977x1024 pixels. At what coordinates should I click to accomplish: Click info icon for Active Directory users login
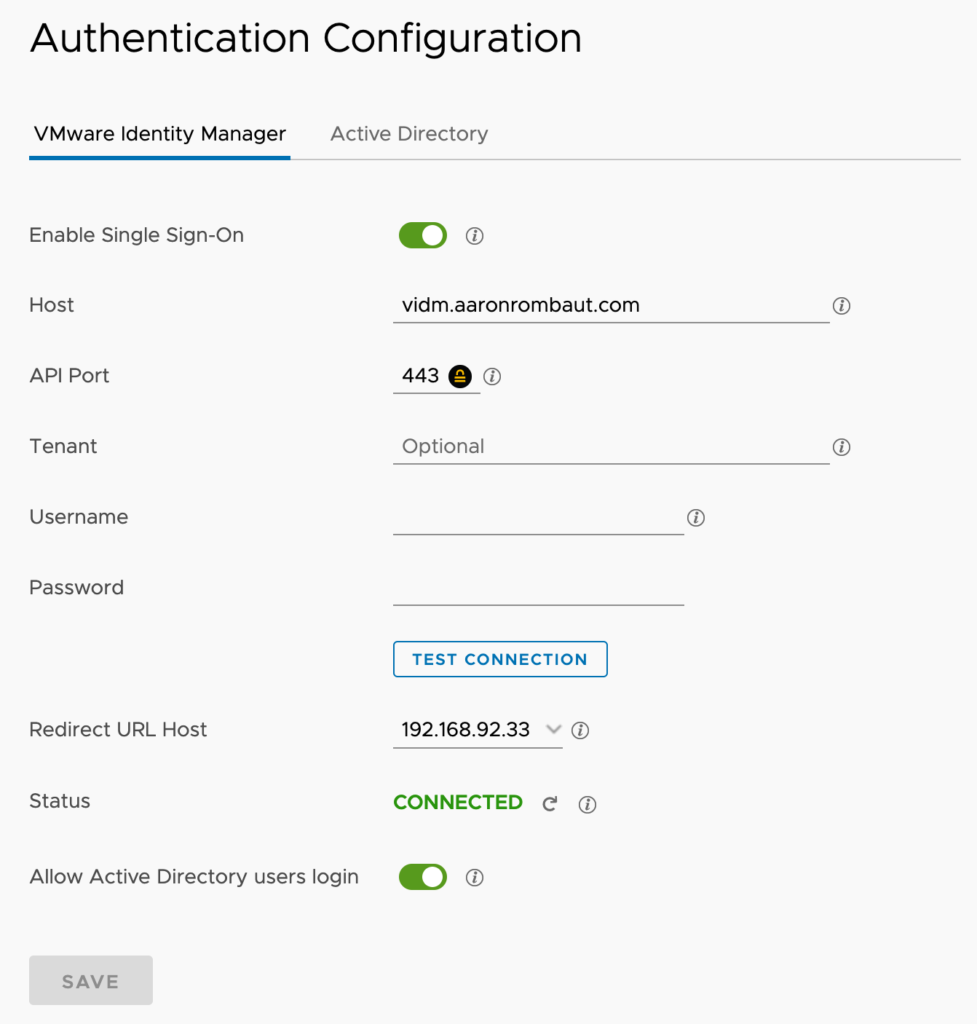pos(475,878)
